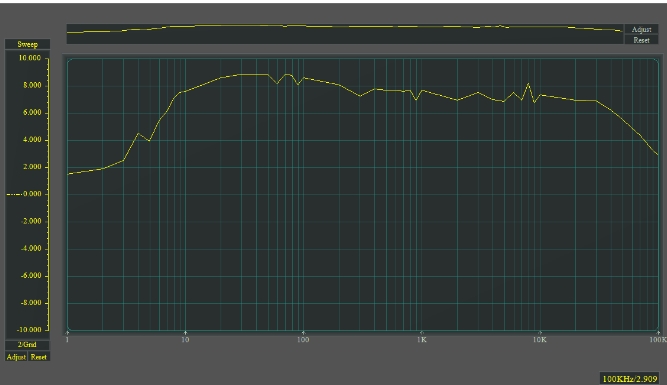Select the 1 Hz start axis marker

pos(67,339)
